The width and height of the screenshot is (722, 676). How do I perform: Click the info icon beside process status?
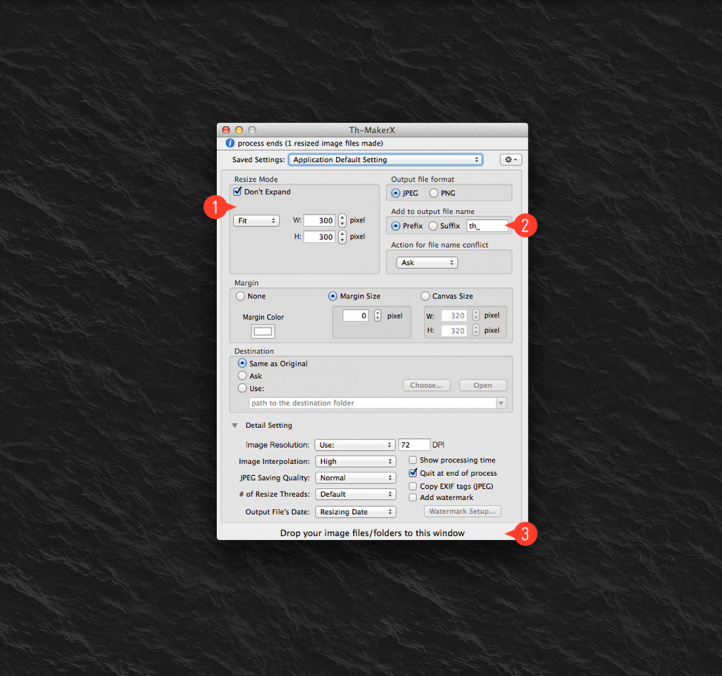(230, 143)
